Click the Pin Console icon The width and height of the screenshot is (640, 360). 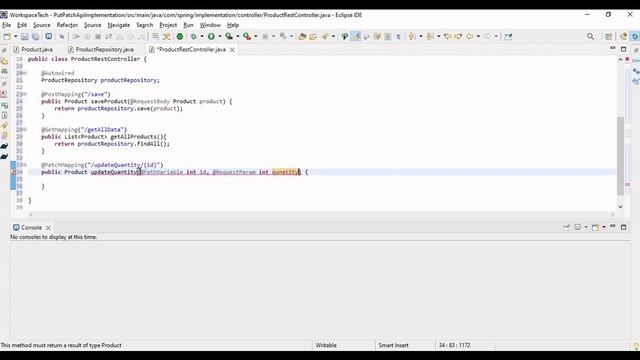point(566,227)
